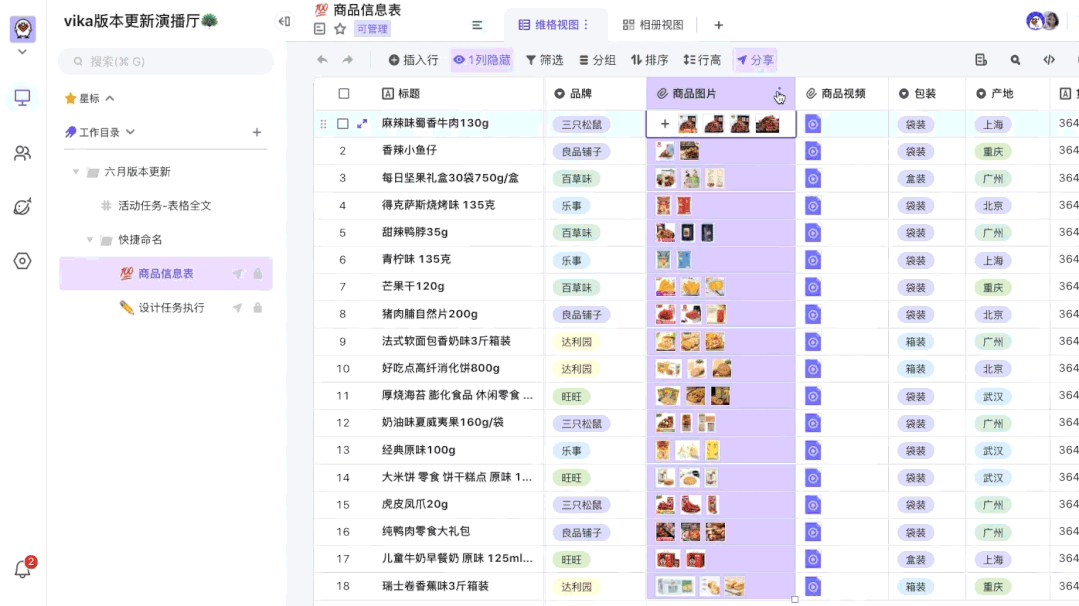The image size is (1079, 606).
Task: Click 插入行 button
Action: tap(413, 60)
